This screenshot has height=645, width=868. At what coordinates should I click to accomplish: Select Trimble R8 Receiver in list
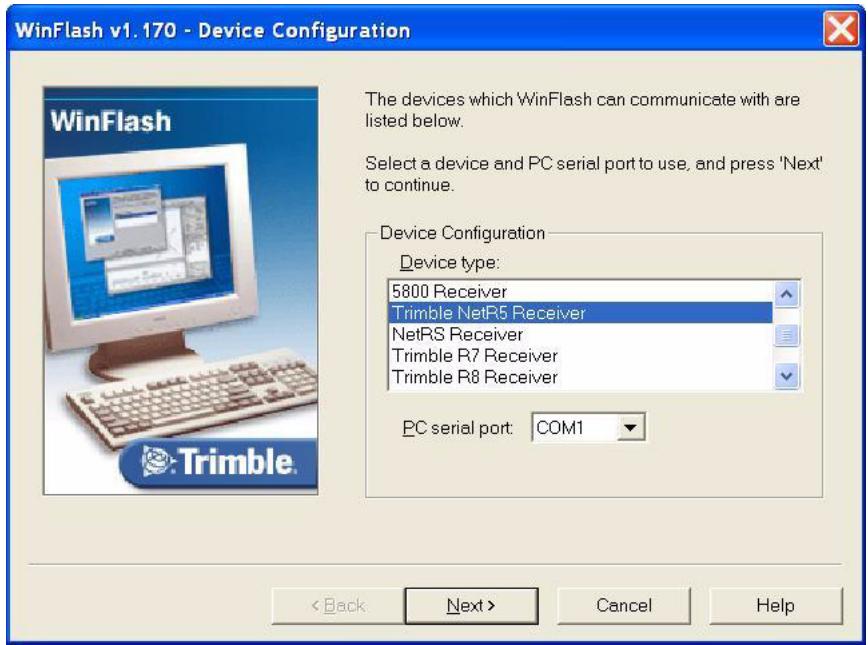tap(580, 377)
